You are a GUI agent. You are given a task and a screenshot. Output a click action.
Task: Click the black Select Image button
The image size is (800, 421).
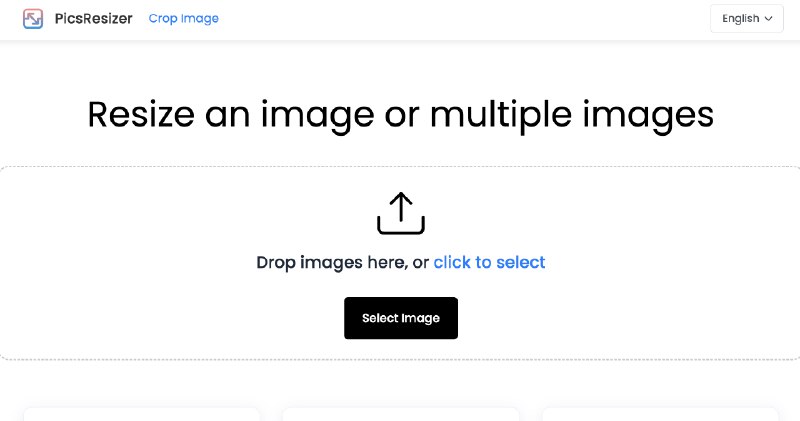[401, 318]
